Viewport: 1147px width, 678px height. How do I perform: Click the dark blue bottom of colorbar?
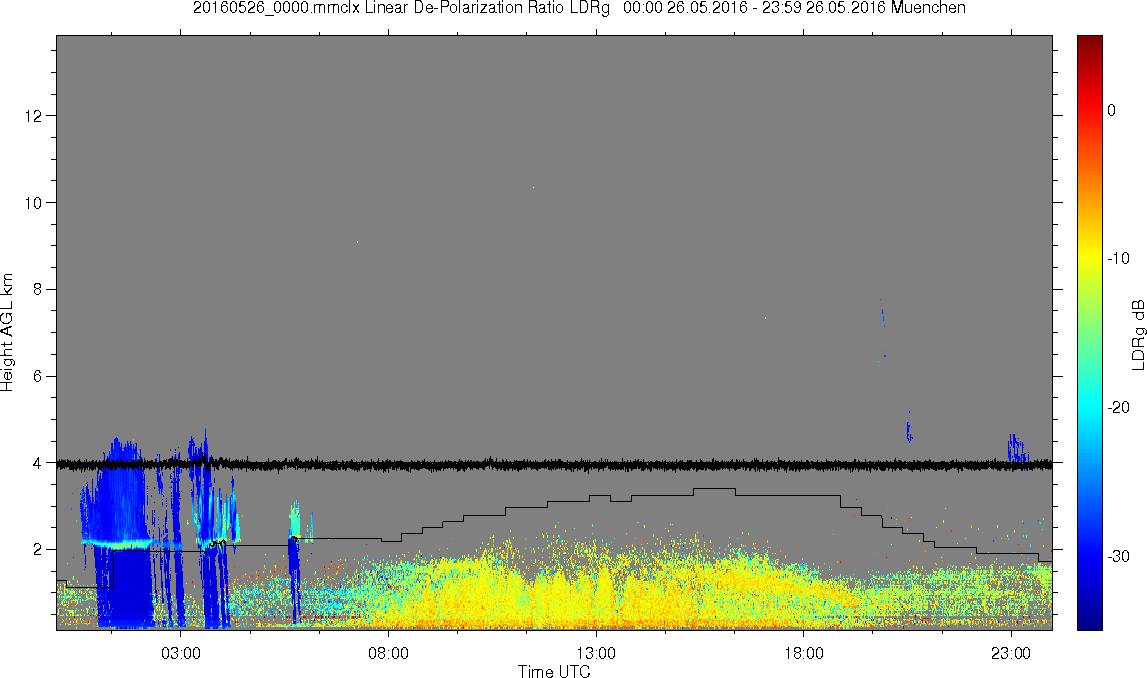(1089, 618)
